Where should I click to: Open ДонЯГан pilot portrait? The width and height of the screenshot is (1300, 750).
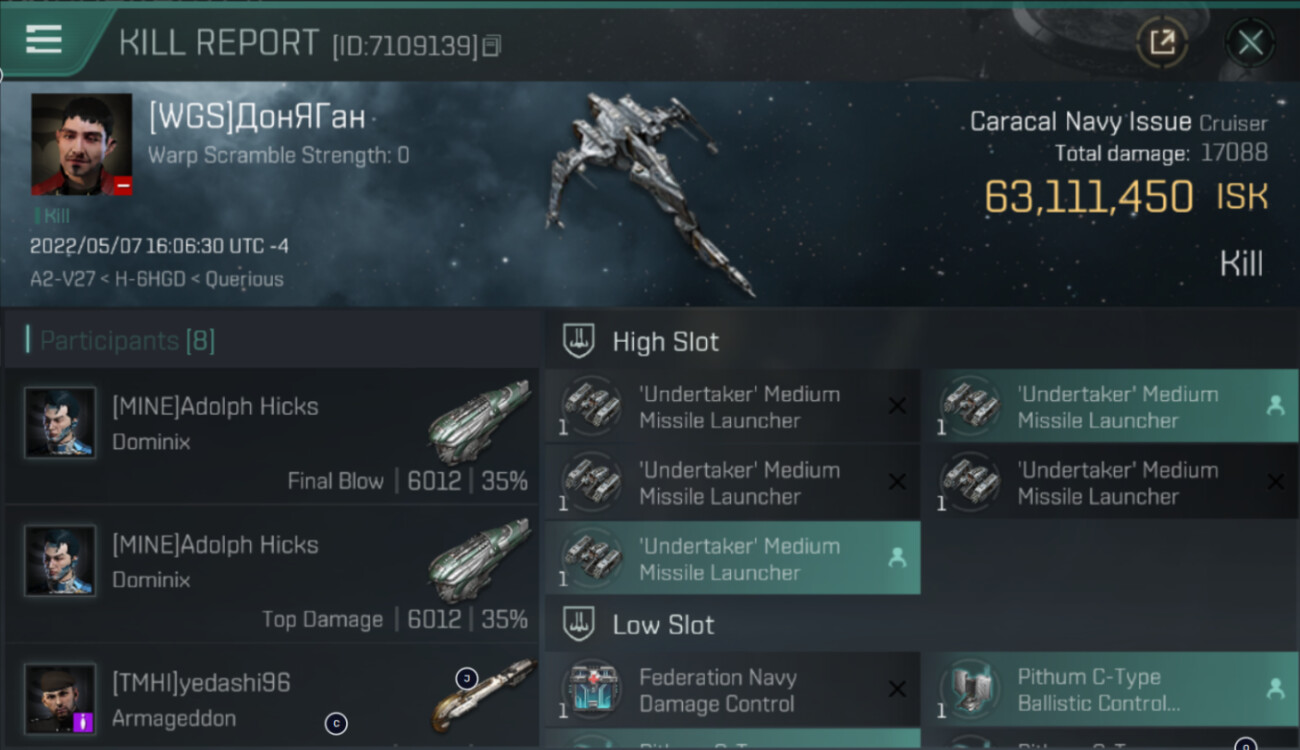[x=81, y=144]
